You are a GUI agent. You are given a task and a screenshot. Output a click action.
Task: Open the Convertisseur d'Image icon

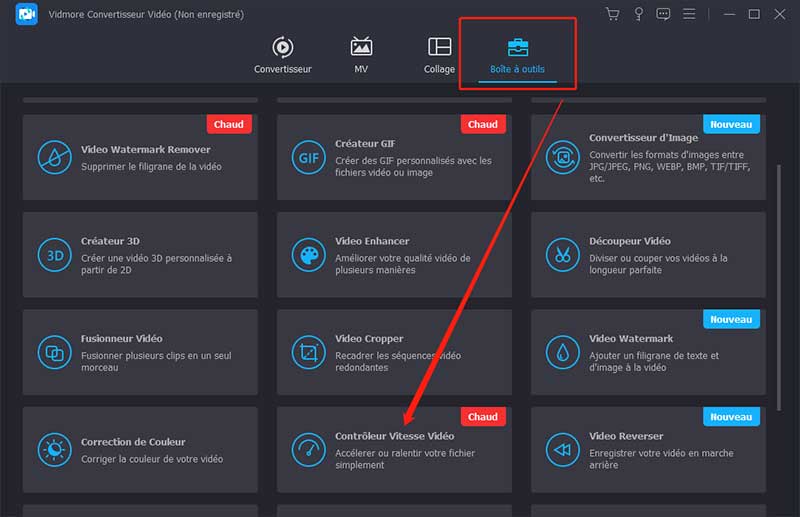click(563, 157)
